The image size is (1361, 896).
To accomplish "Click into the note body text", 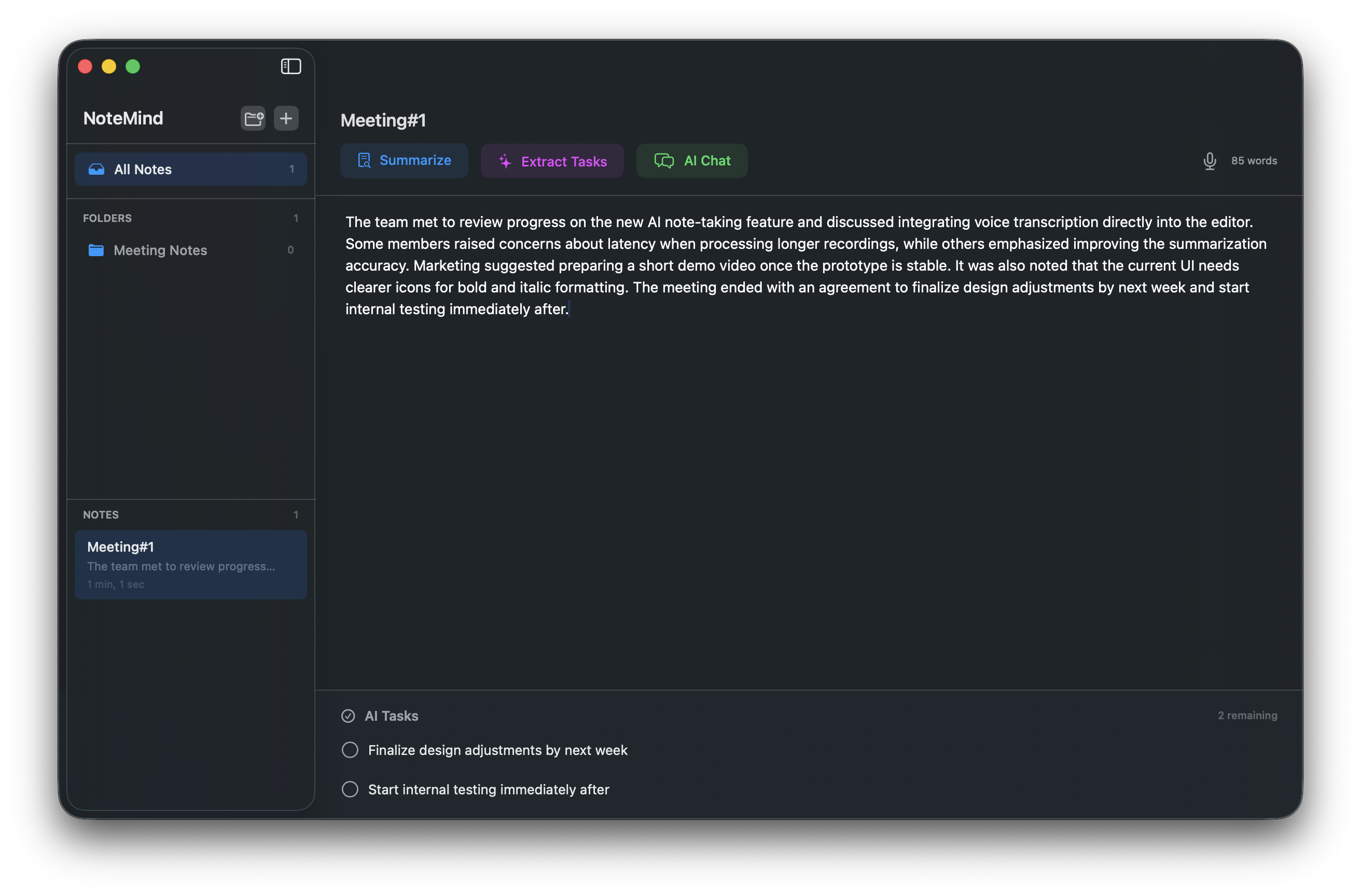I will click(x=801, y=265).
